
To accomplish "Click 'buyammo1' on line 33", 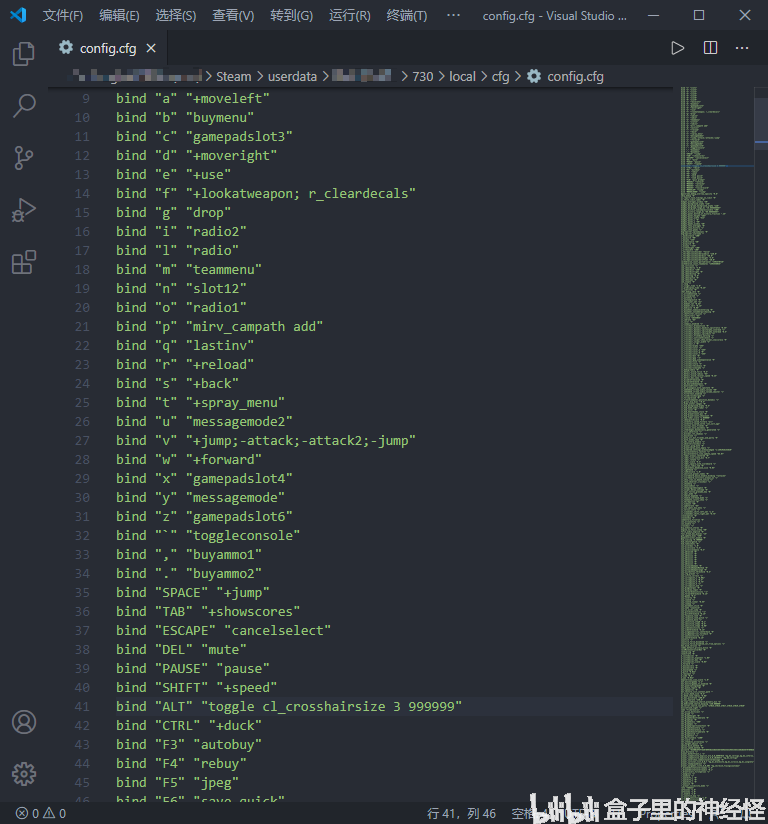I will pos(223,554).
